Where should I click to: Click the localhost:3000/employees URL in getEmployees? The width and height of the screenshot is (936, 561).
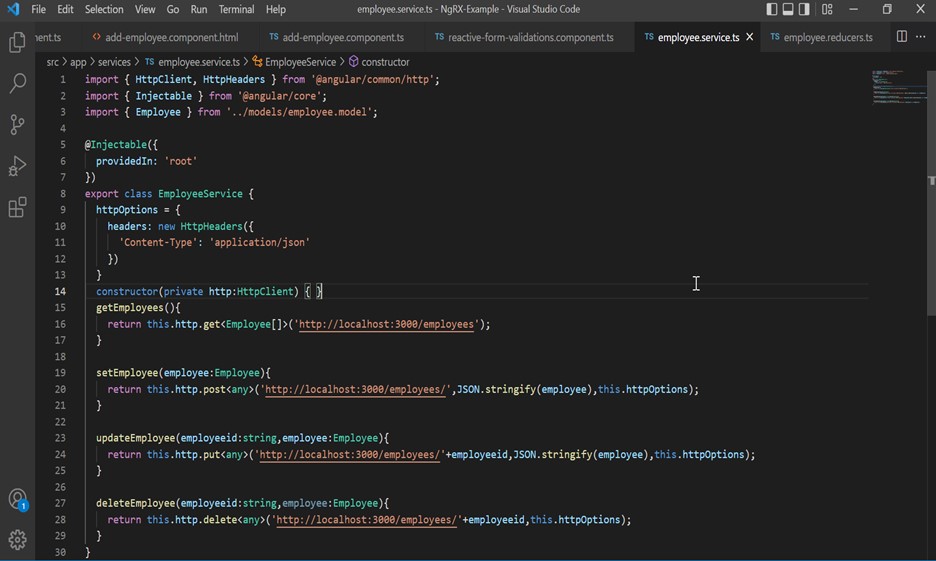pos(386,324)
